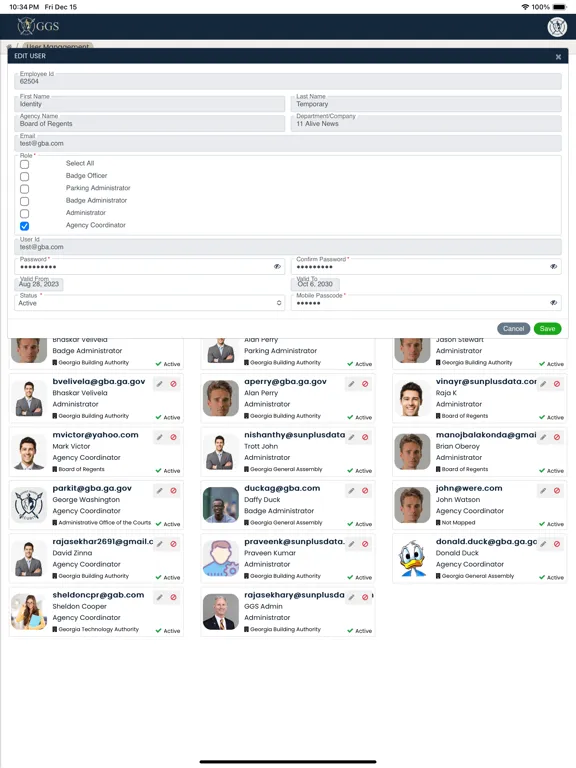Image resolution: width=576 pixels, height=768 pixels.
Task: Disable user sheldoncpr@gab.com
Action: (x=173, y=597)
